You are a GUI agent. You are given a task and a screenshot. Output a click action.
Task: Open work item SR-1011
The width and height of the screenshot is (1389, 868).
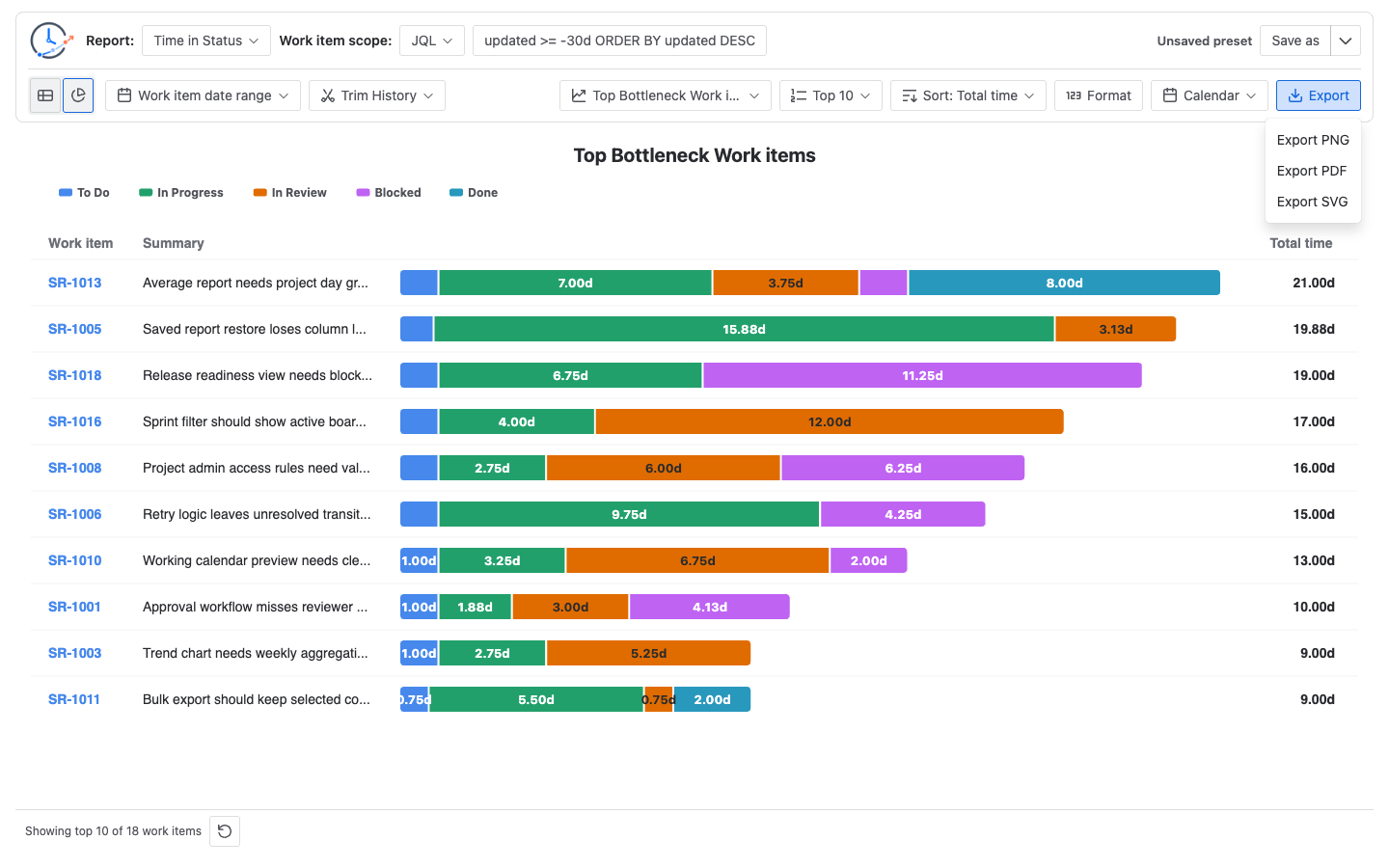pyautogui.click(x=74, y=699)
